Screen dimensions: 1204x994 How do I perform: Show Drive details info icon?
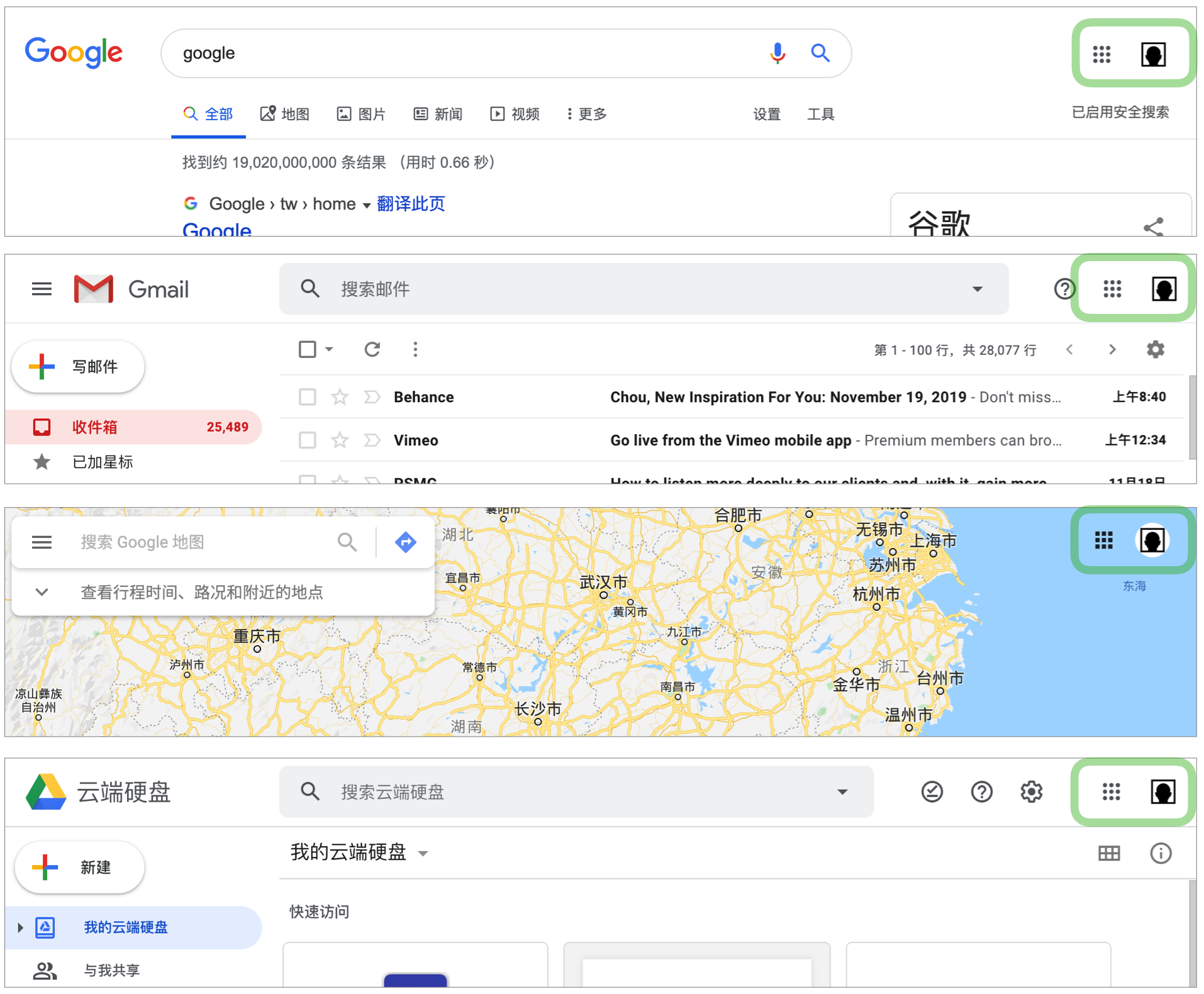(1161, 853)
